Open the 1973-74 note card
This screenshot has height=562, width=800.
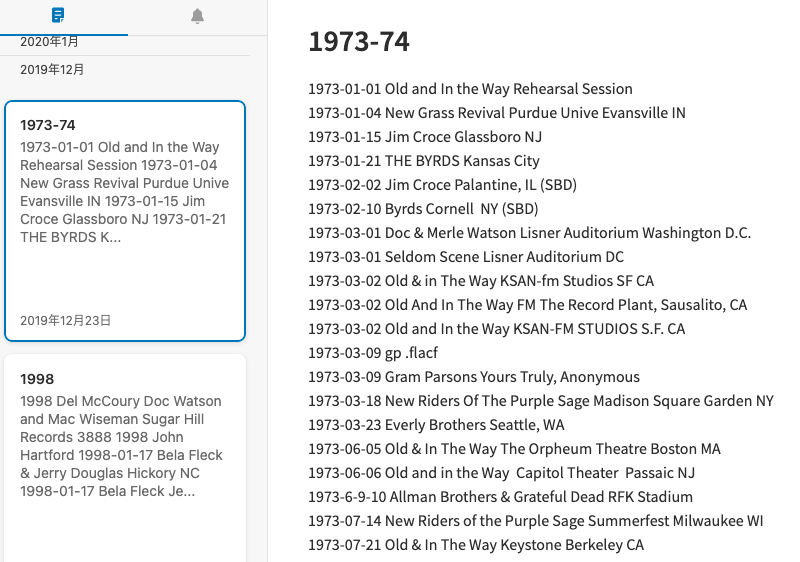coord(125,221)
